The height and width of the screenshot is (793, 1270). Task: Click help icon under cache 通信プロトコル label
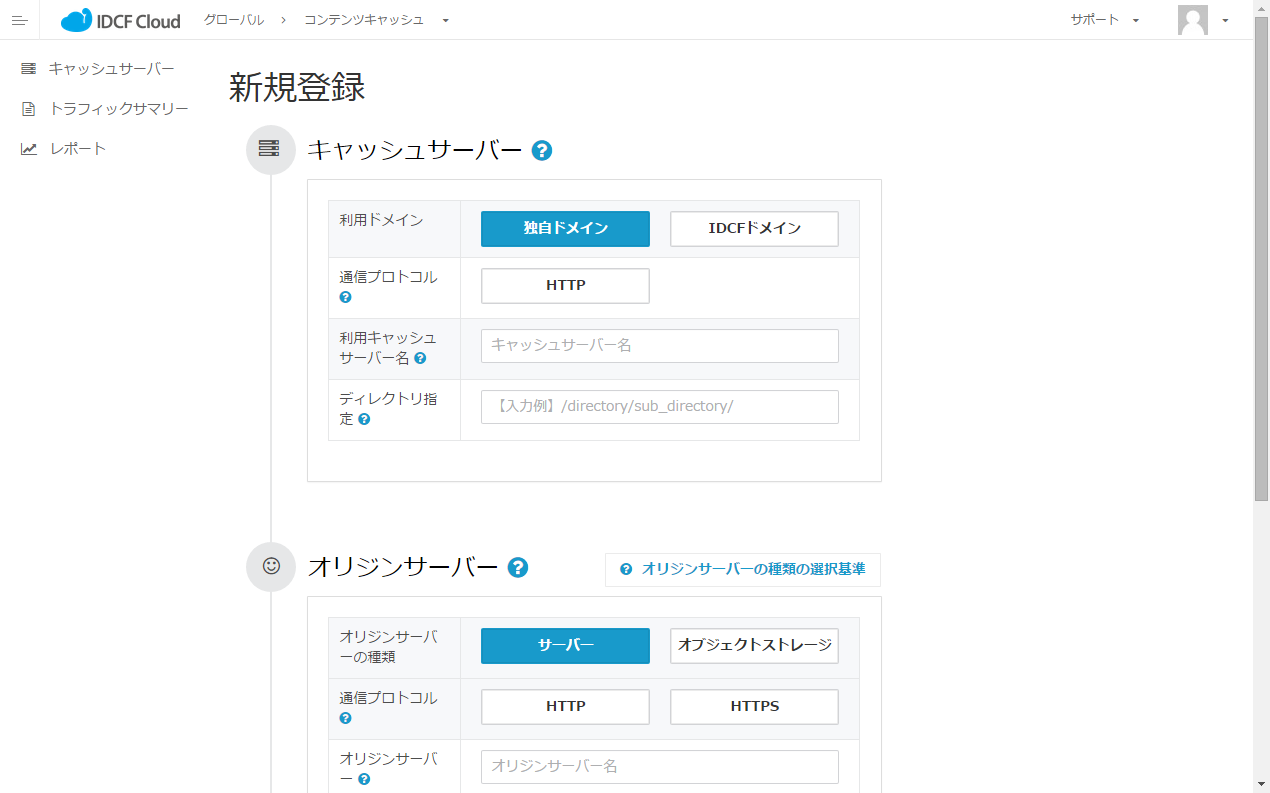click(x=345, y=297)
